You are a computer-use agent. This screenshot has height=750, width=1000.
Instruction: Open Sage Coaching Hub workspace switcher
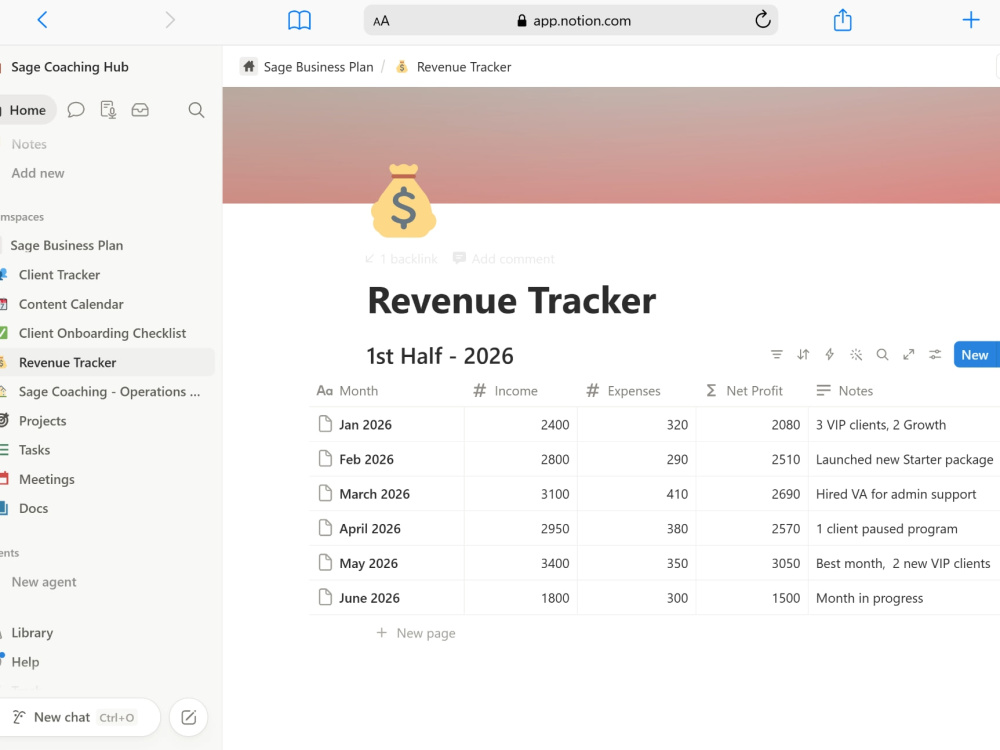click(70, 67)
